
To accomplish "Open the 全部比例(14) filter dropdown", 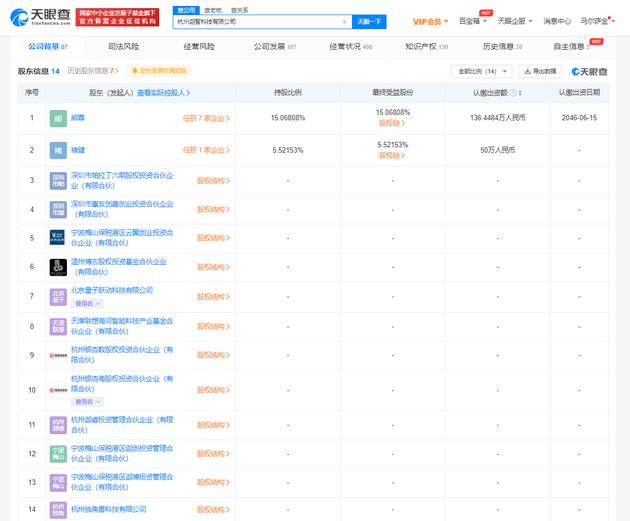I will click(x=472, y=71).
